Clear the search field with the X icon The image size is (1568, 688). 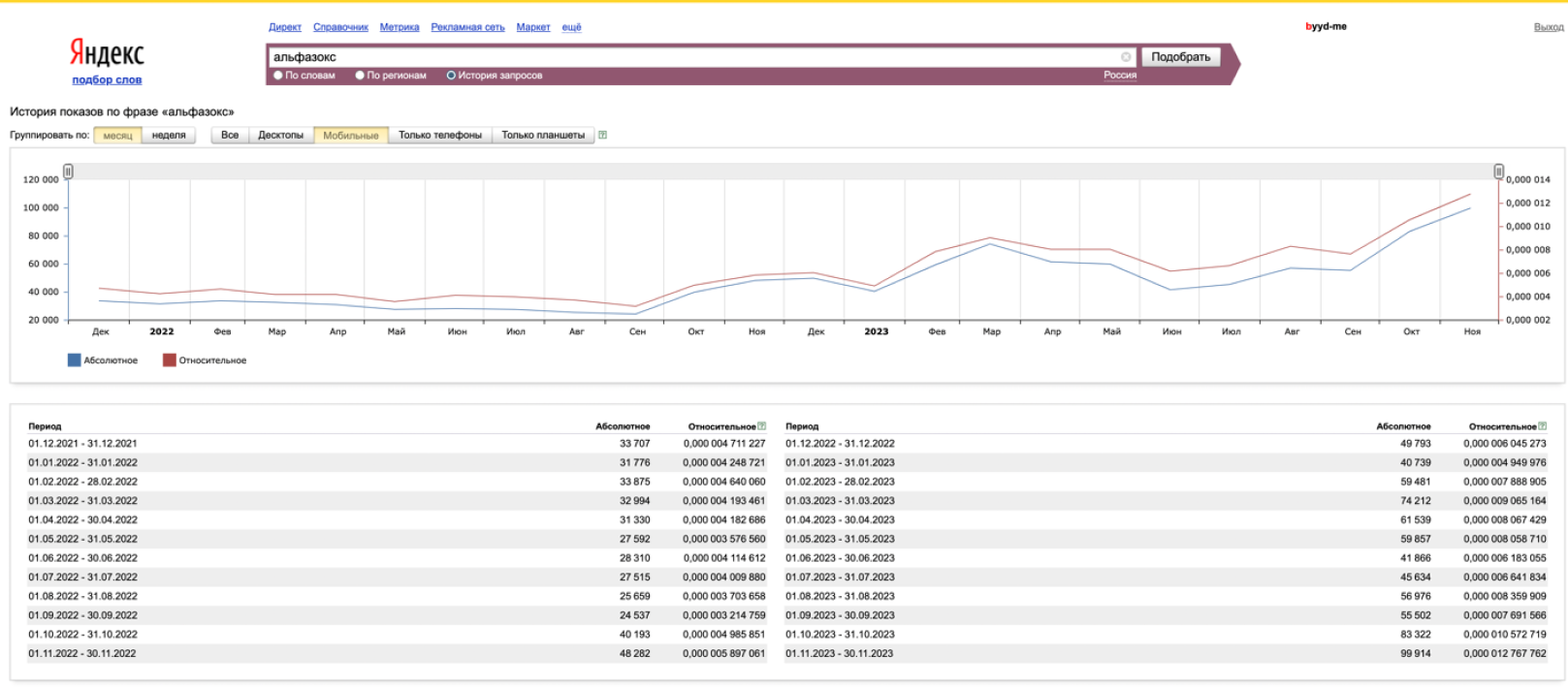click(x=1126, y=57)
